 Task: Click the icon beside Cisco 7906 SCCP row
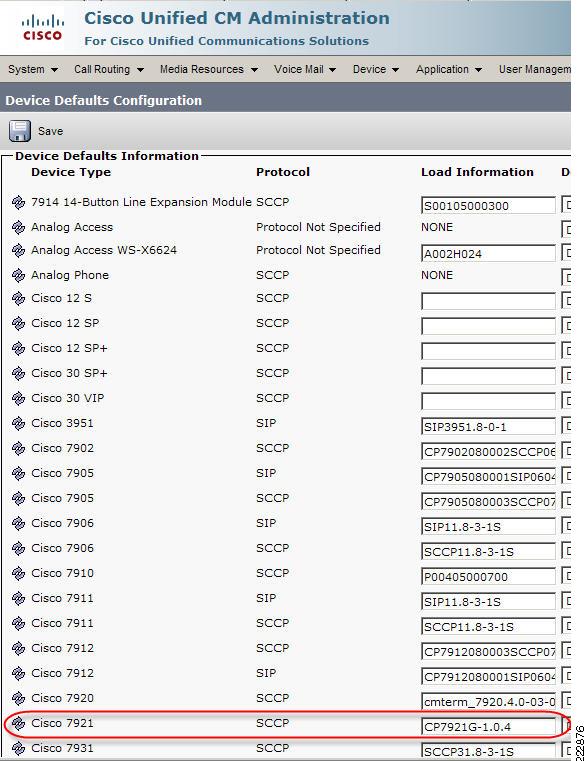pyautogui.click(x=18, y=548)
